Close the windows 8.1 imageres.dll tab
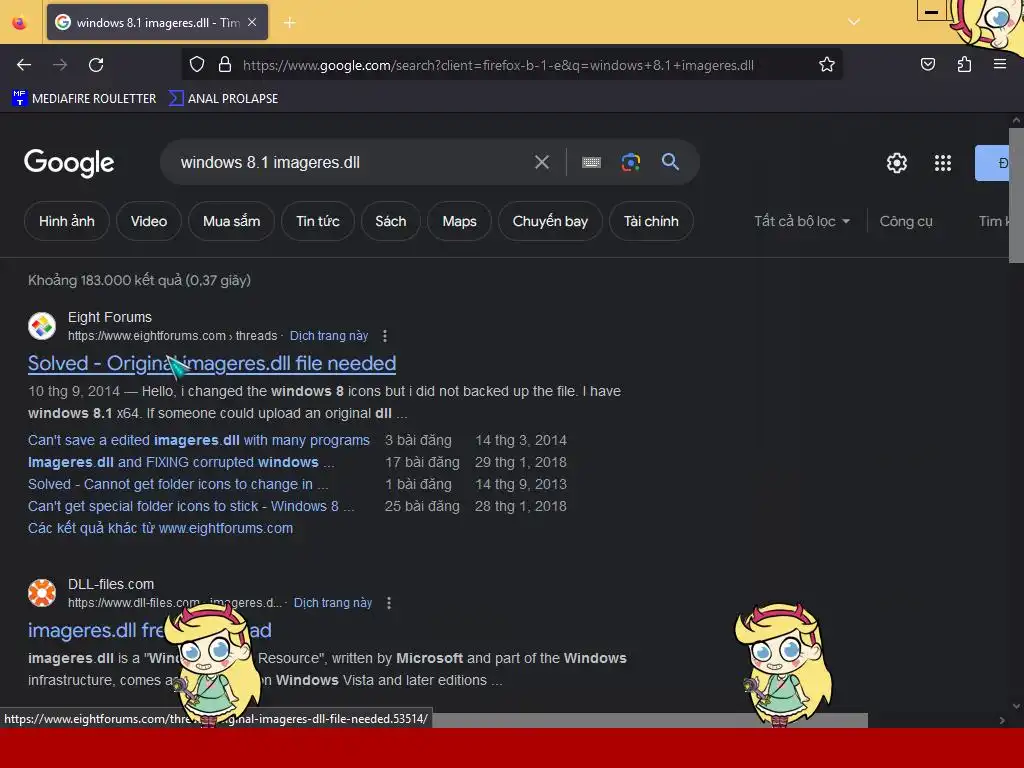This screenshot has height=768, width=1024. (x=252, y=22)
